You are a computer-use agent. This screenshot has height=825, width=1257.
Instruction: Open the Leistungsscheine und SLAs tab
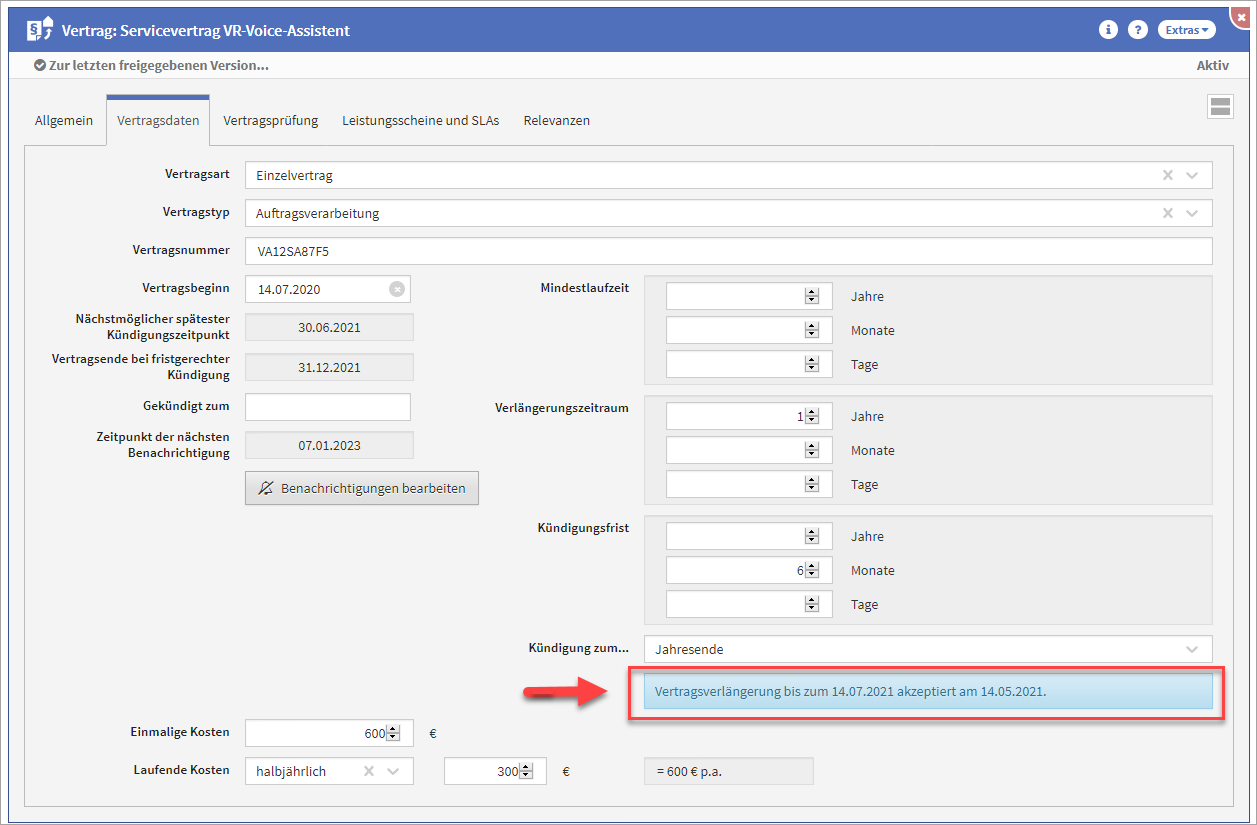420,120
